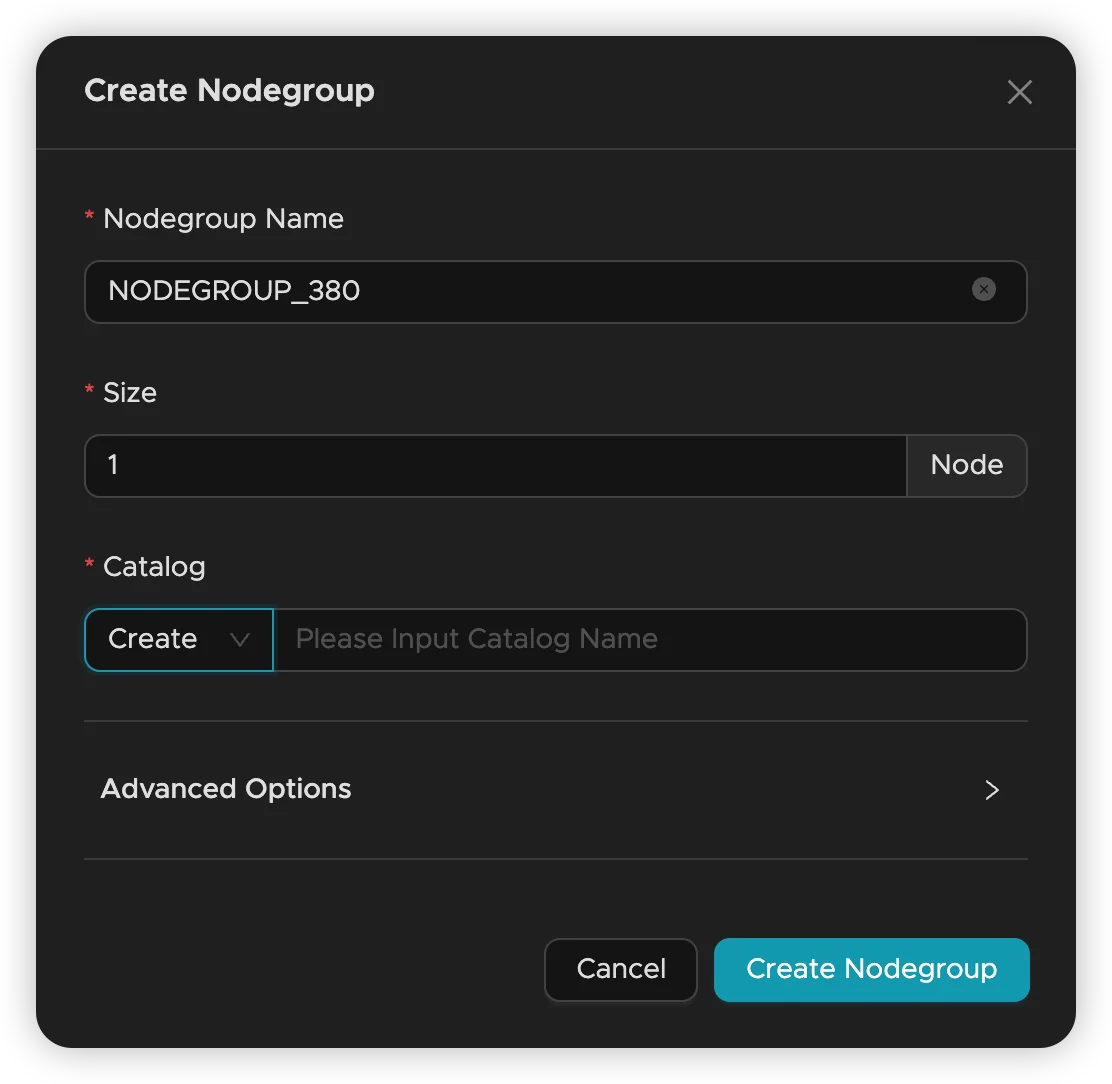Click the Catalog field label
This screenshot has height=1084, width=1112.
pyautogui.click(x=154, y=567)
